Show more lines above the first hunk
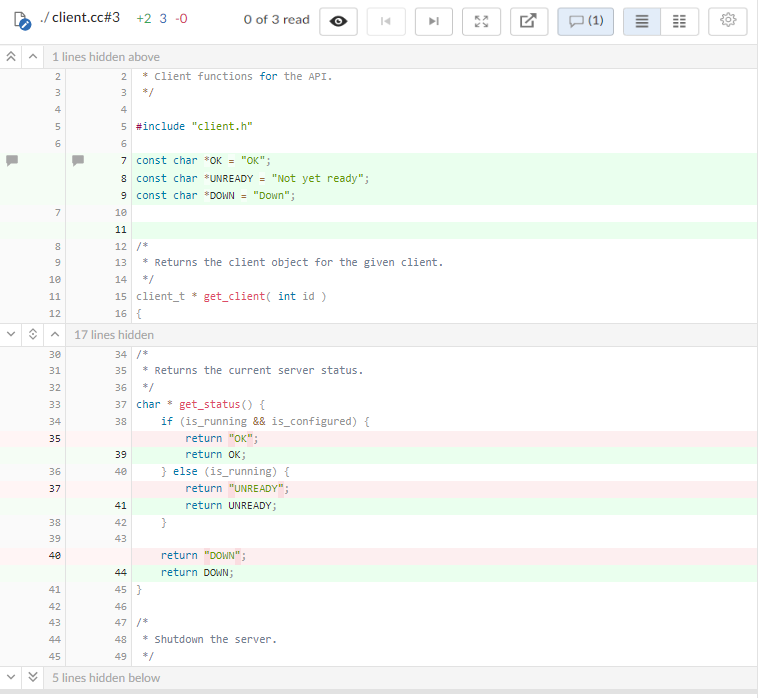 [33, 56]
